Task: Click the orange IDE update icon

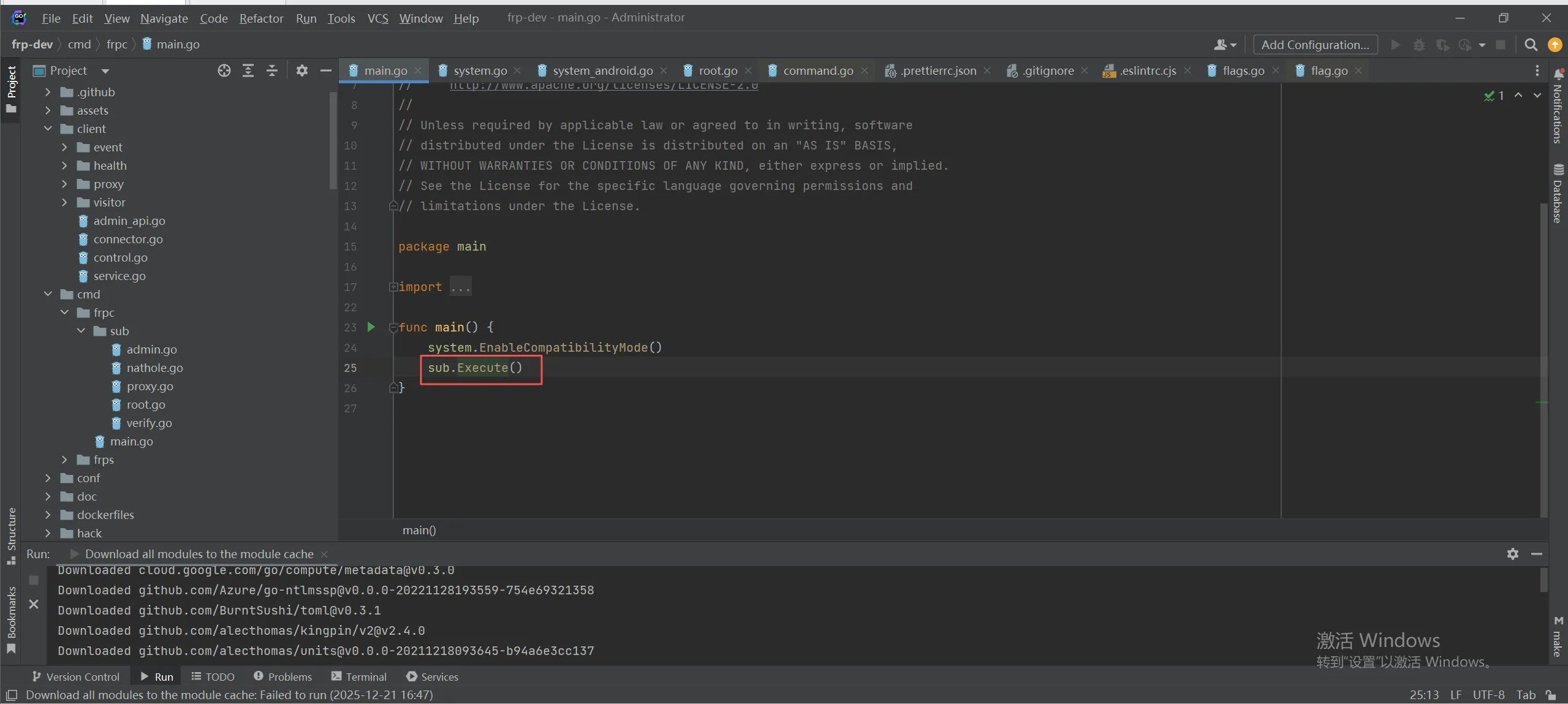Action: (x=1555, y=45)
